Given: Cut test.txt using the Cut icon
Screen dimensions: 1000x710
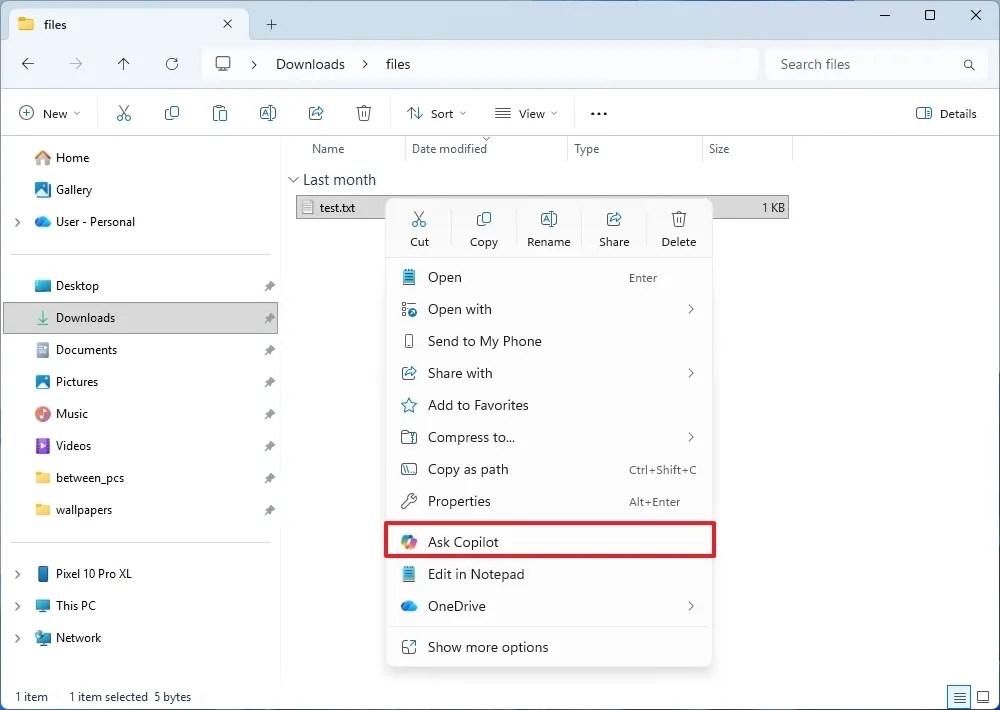Looking at the screenshot, I should click(419, 227).
